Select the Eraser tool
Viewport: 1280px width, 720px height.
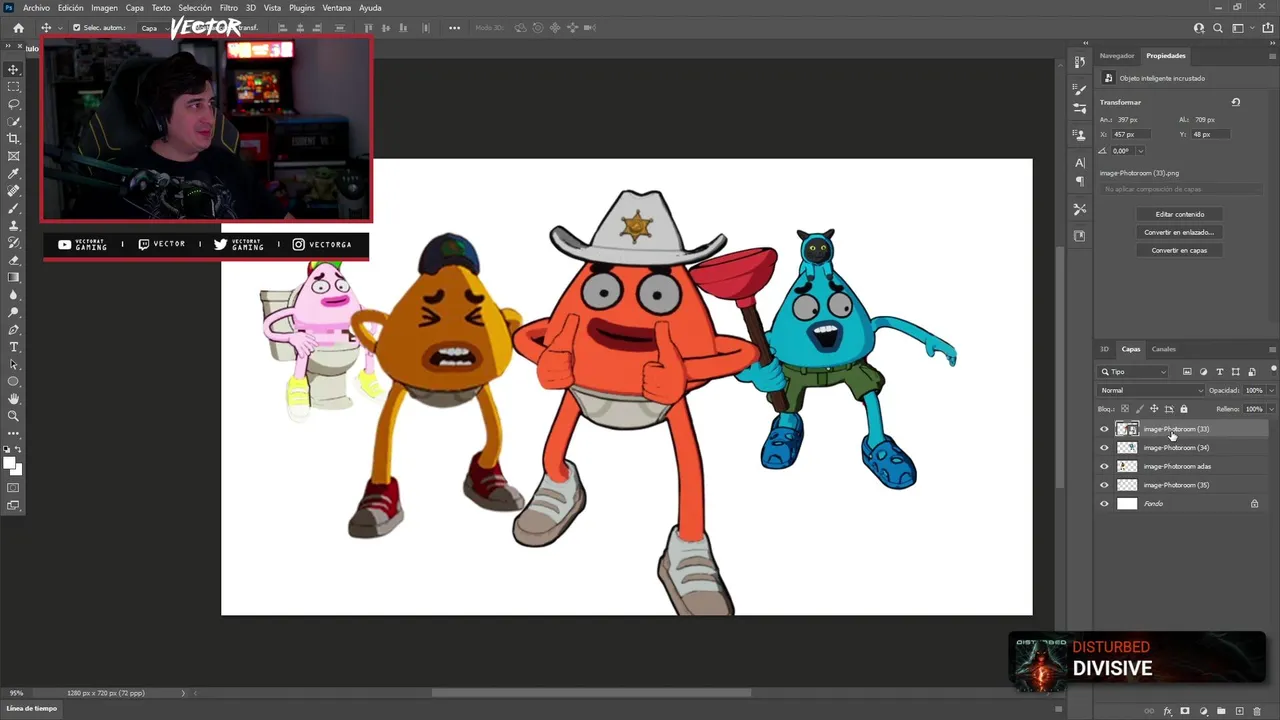click(x=14, y=260)
